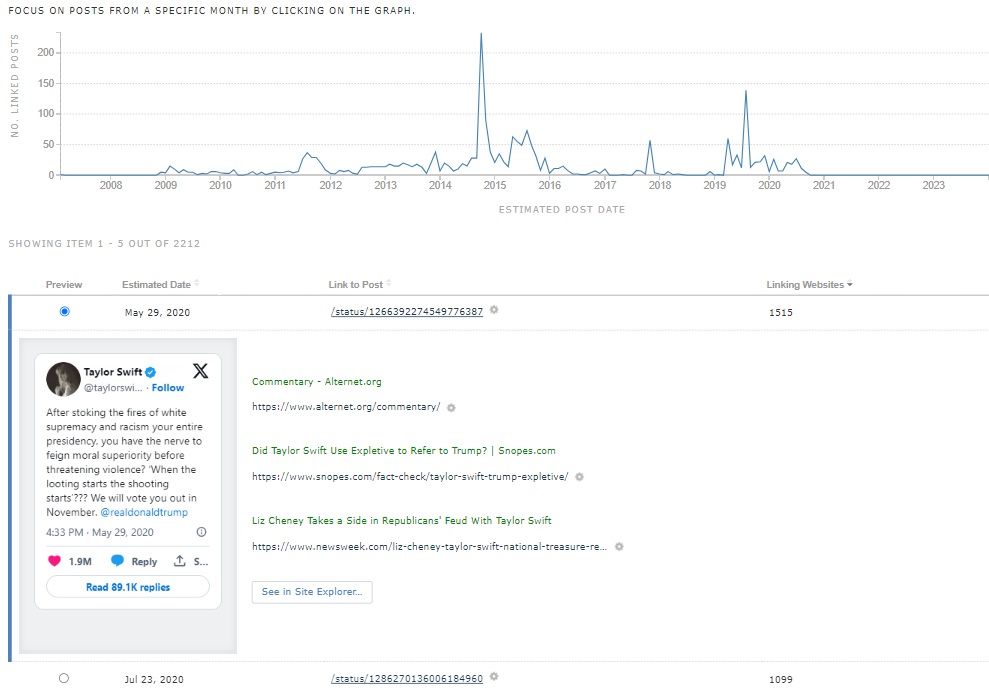Click the heart icon to like the tweet

pos(57,561)
